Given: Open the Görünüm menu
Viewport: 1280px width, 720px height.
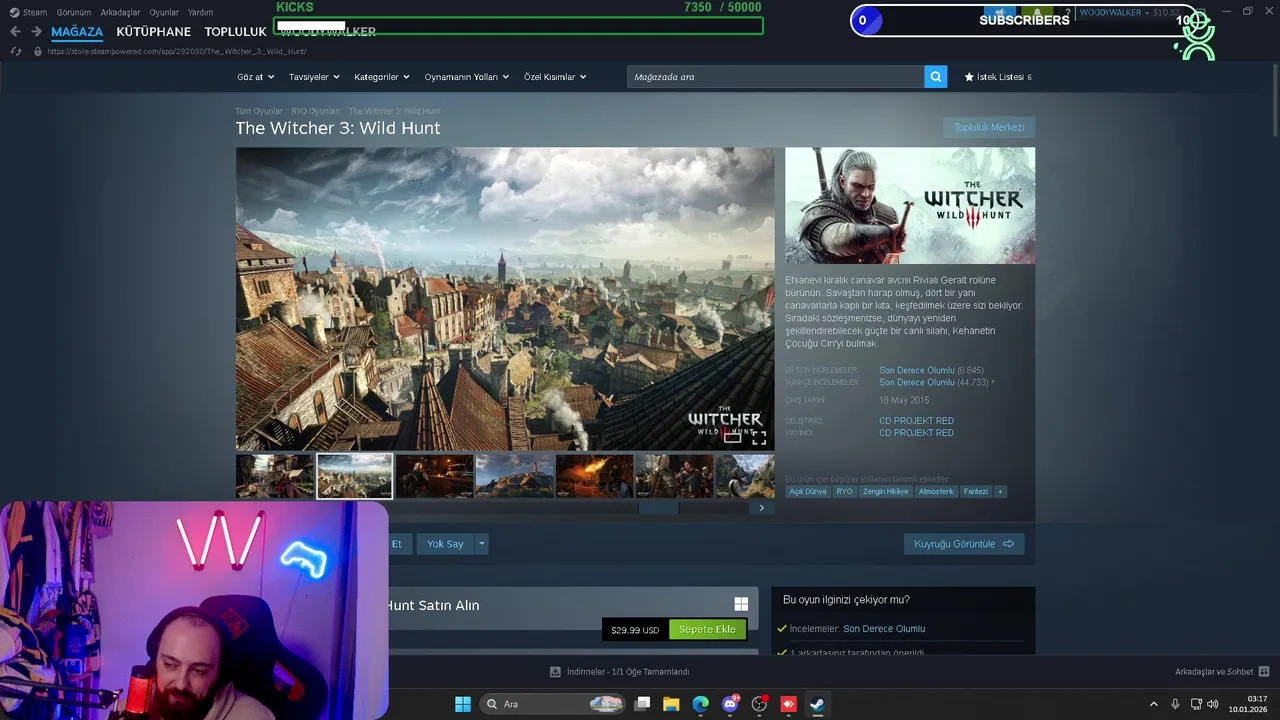Looking at the screenshot, I should coord(74,12).
